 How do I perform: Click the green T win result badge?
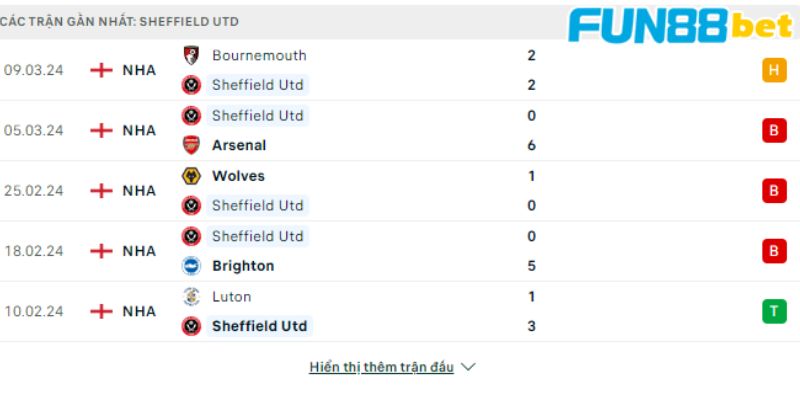coord(774,311)
